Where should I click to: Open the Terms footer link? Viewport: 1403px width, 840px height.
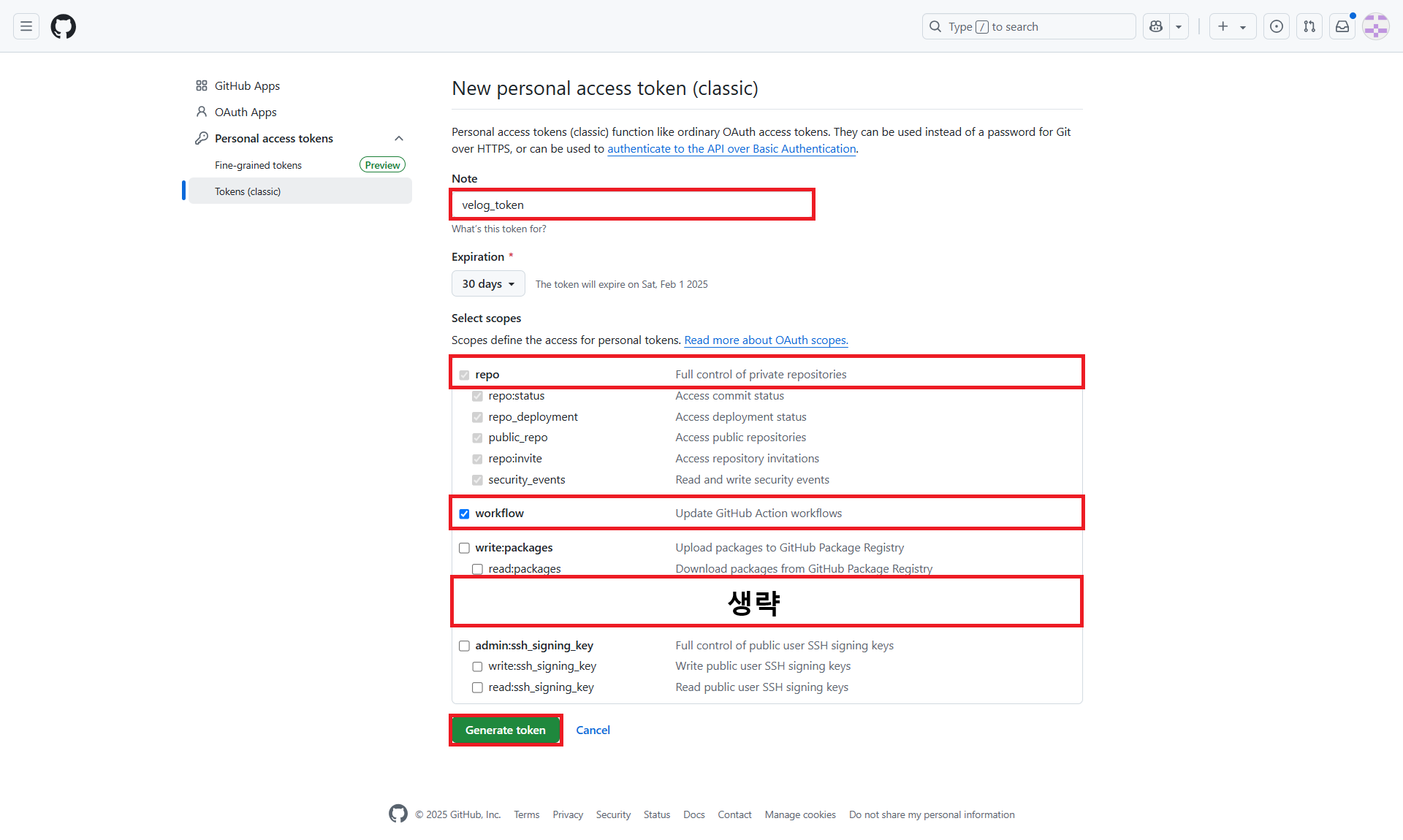(526, 814)
